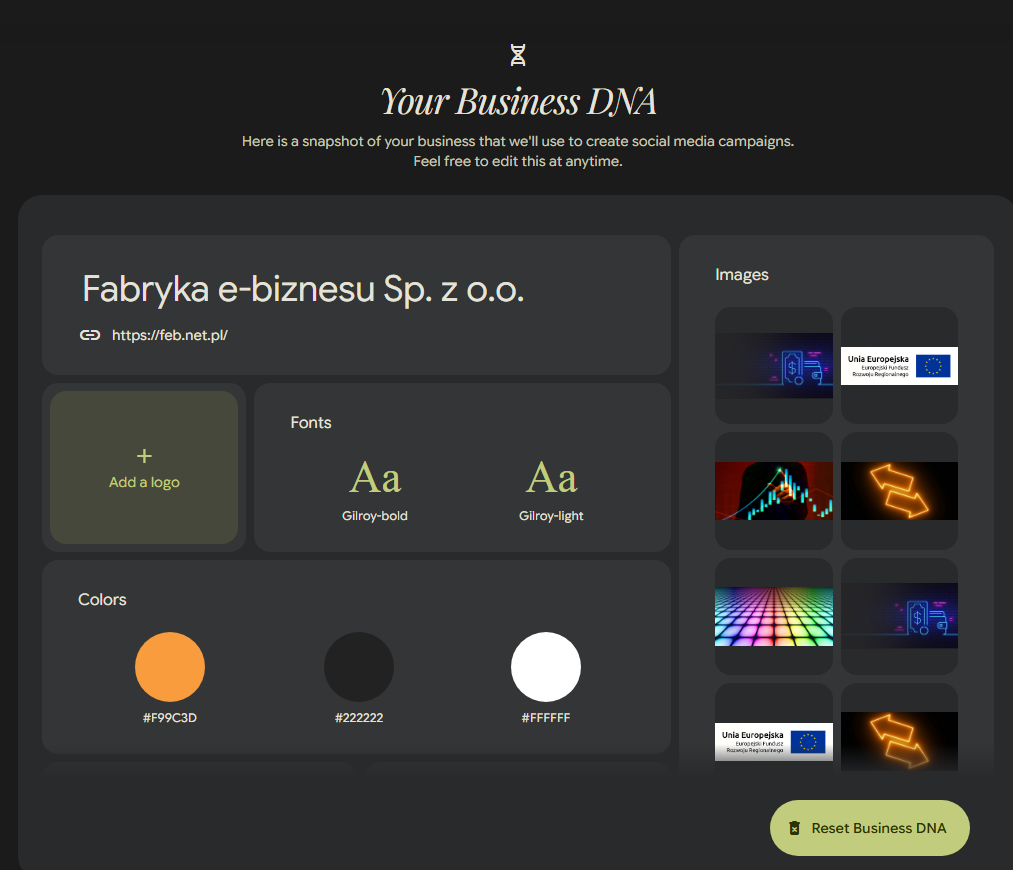Click the chain link icon beside the URL
1013x870 pixels.
pos(90,335)
